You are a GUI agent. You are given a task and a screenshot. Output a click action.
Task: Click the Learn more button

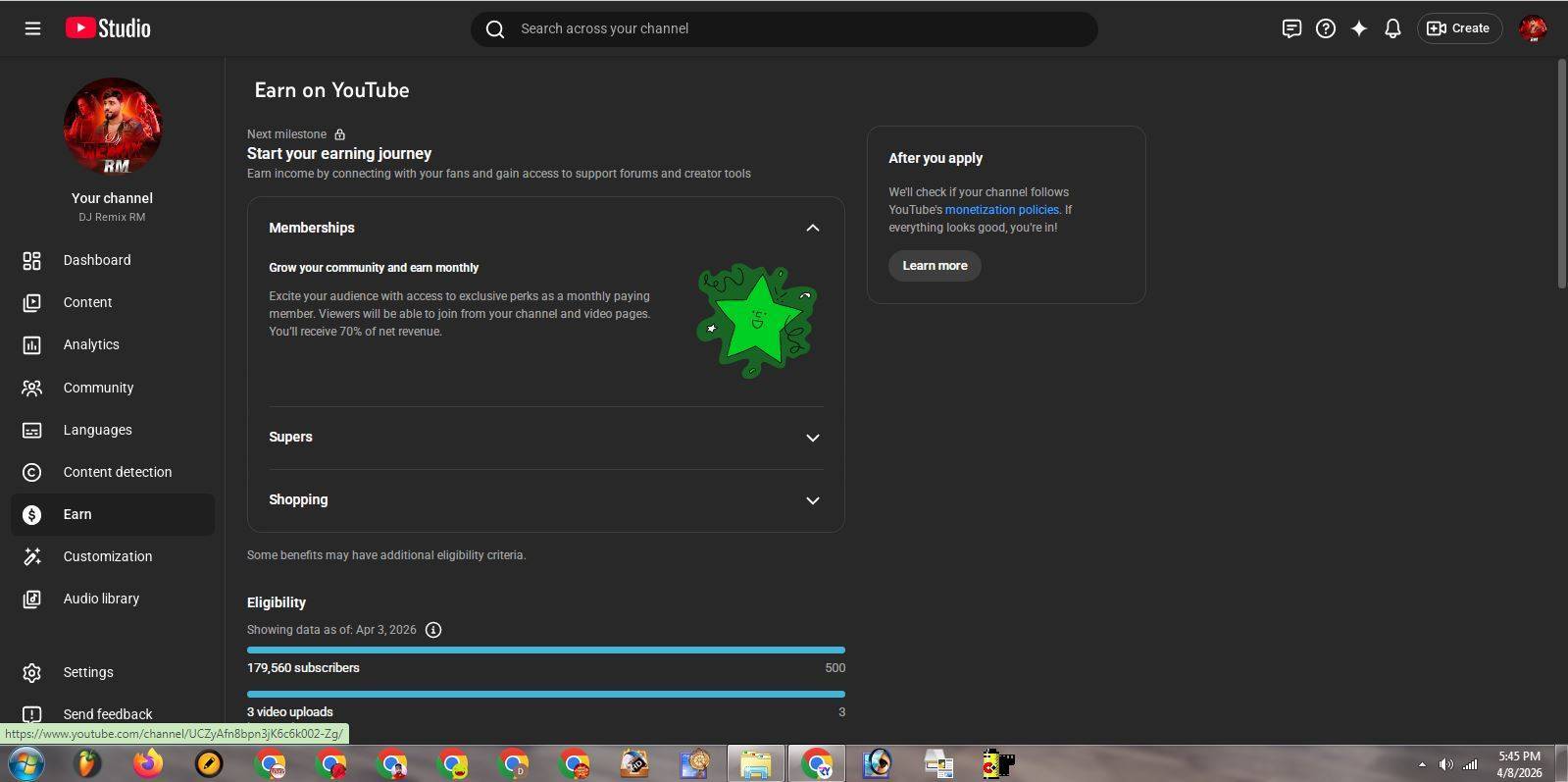(935, 266)
